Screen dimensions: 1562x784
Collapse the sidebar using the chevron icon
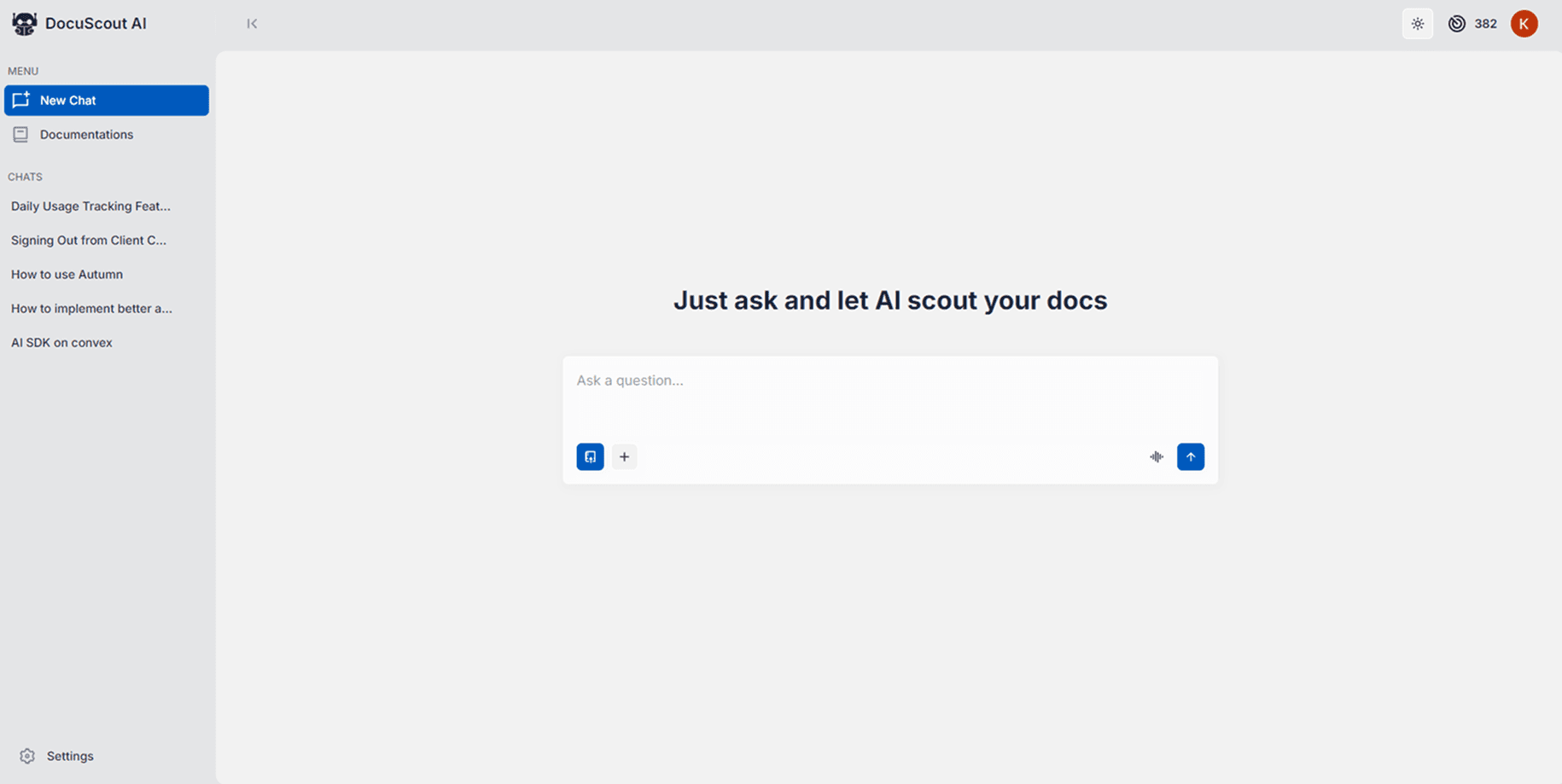tap(252, 23)
